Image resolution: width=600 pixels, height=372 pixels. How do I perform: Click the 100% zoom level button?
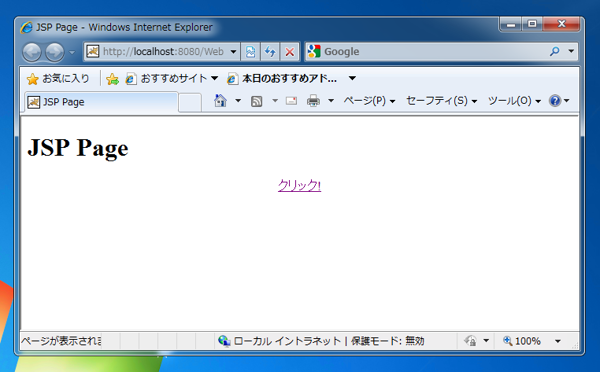522,341
